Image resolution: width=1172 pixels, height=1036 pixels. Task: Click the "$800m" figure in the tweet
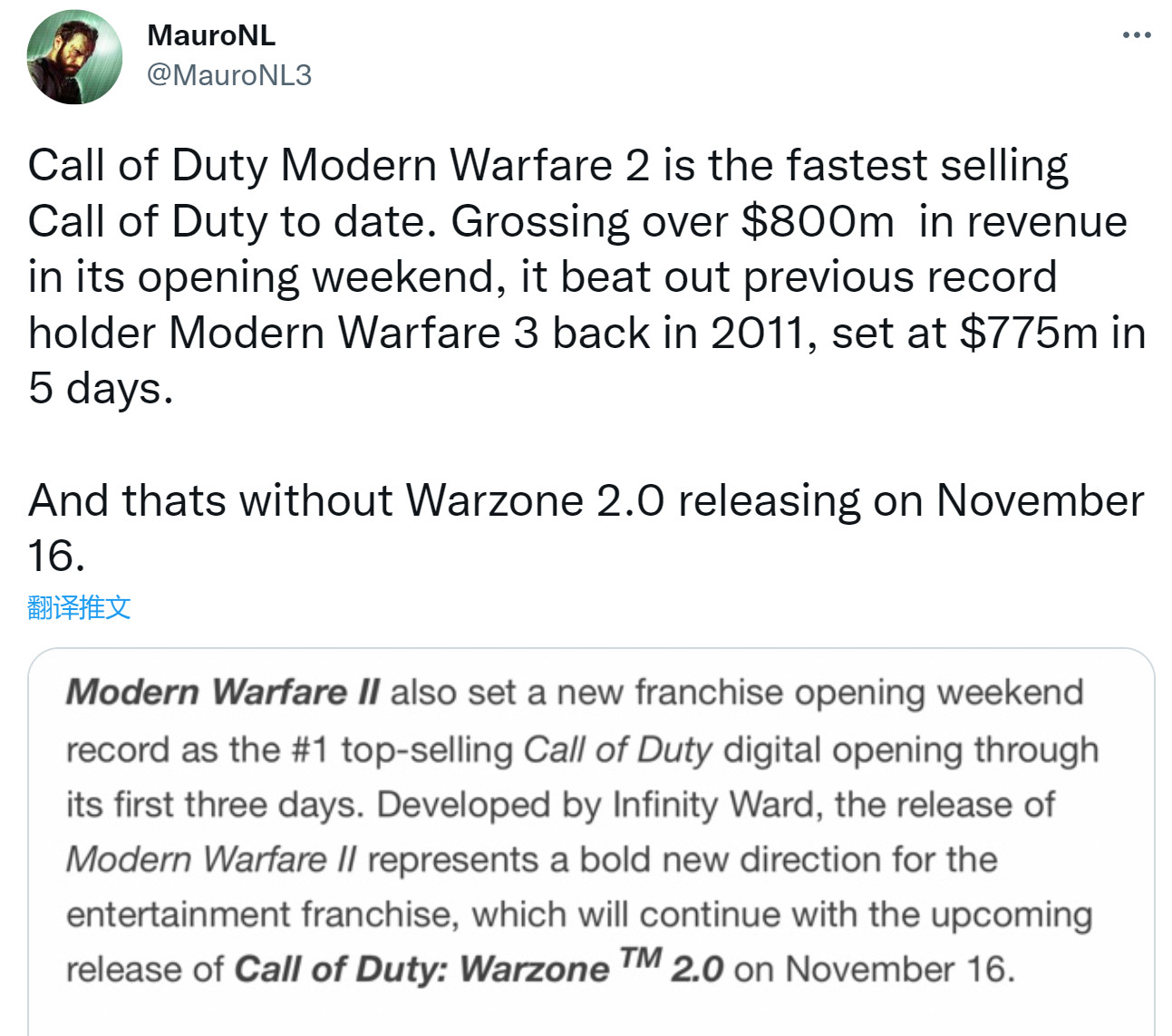(x=817, y=222)
